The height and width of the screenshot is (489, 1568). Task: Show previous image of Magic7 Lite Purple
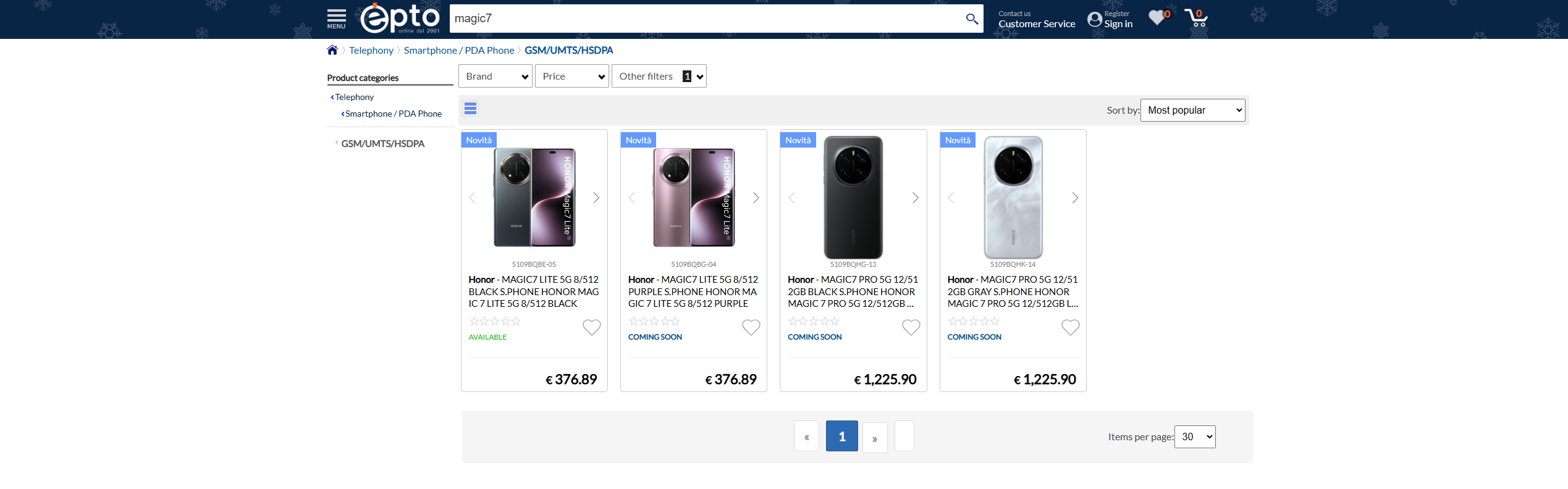tap(632, 198)
